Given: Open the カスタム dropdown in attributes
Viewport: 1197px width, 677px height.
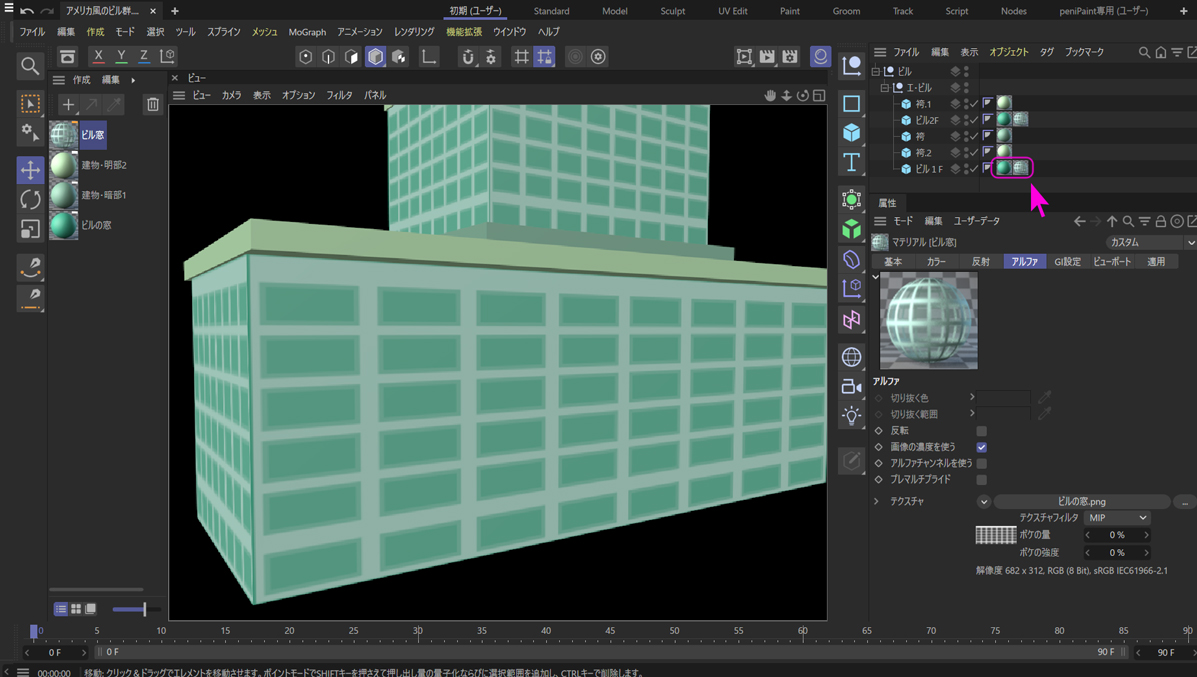Looking at the screenshot, I should (1150, 243).
